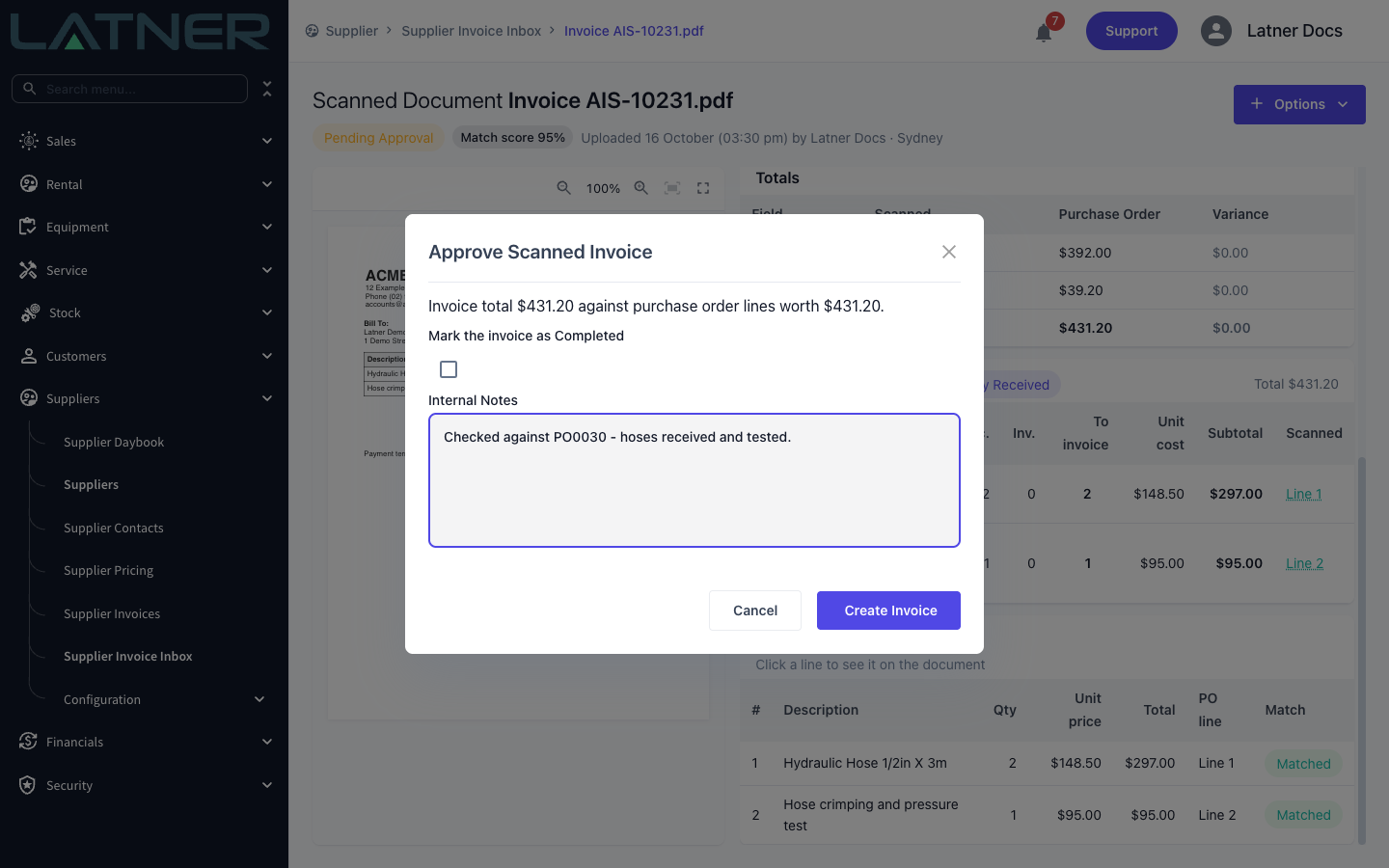This screenshot has height=868, width=1389.
Task: Click the Supplier Invoice Inbox breadcrumb
Action: 471,31
